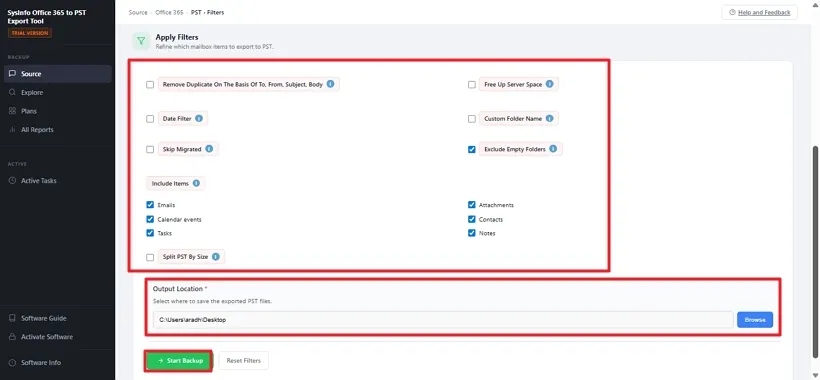Open the Source menu item
Screen dimensions: 820x380
pyautogui.click(x=58, y=74)
